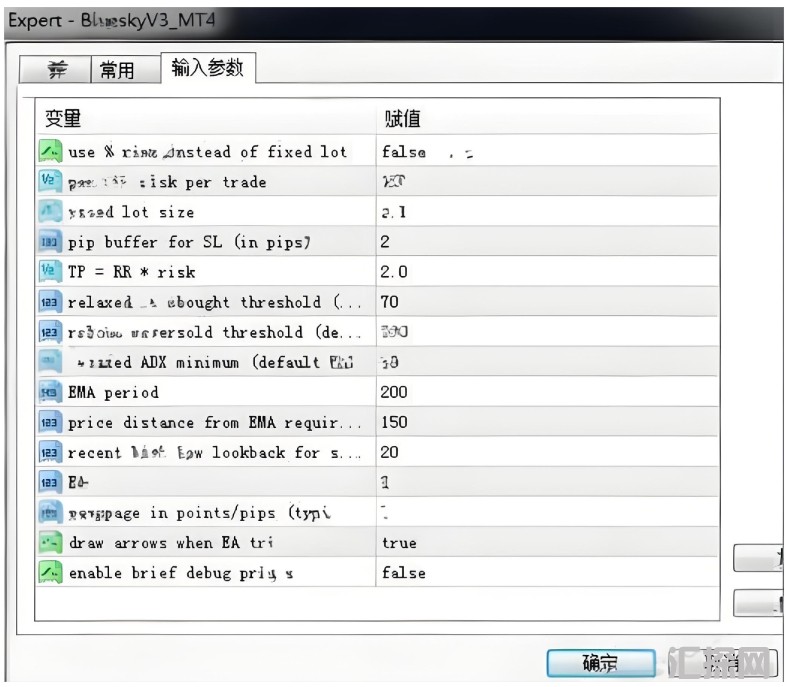Open the 输入参数 tab

(x=207, y=68)
